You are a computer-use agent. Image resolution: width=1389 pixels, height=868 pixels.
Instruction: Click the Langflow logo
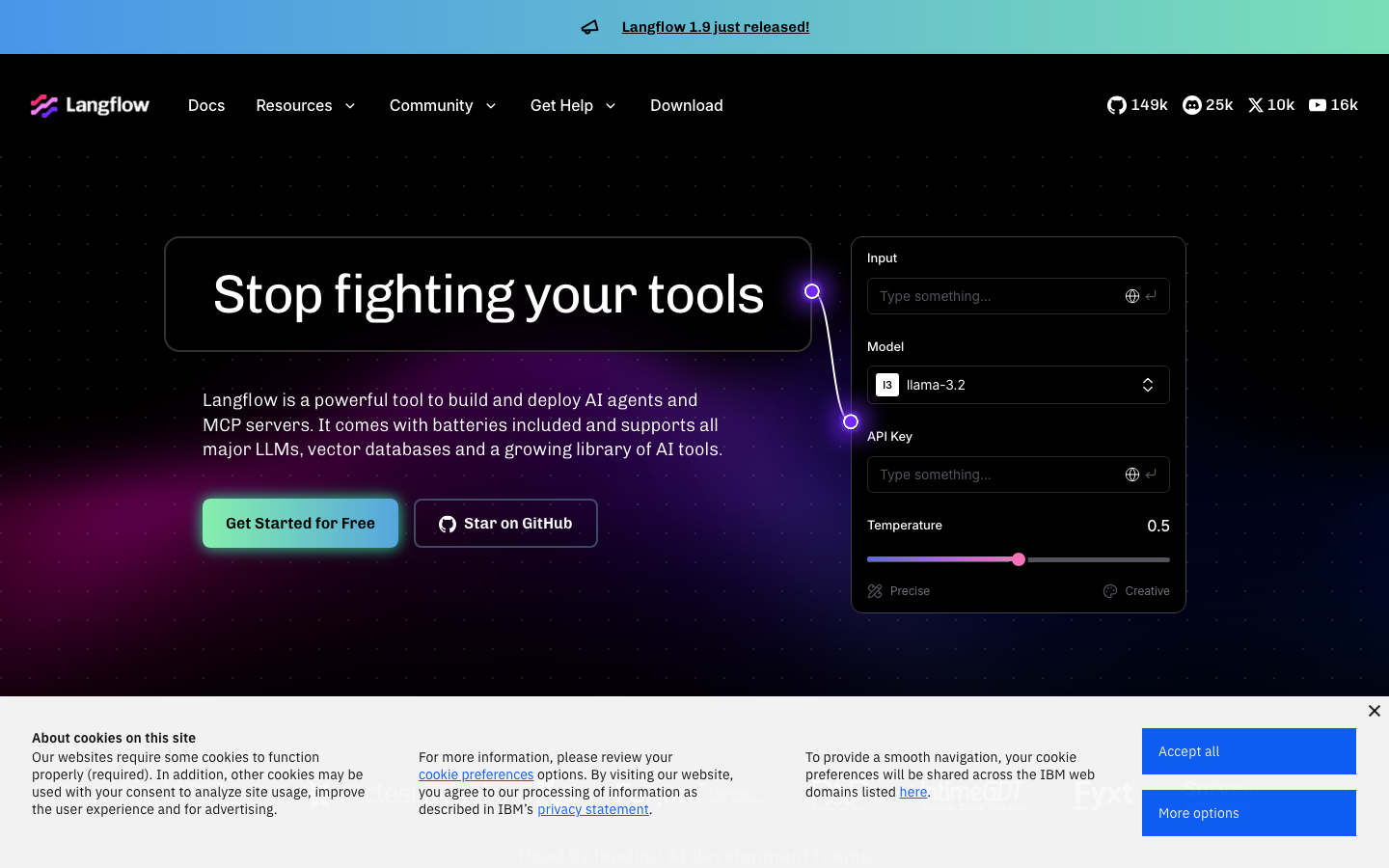[90, 105]
